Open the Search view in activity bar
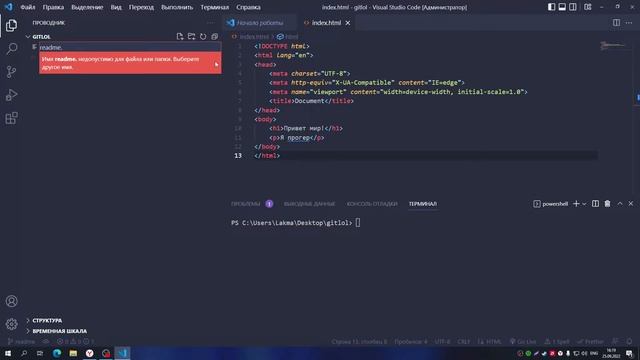 point(11,49)
